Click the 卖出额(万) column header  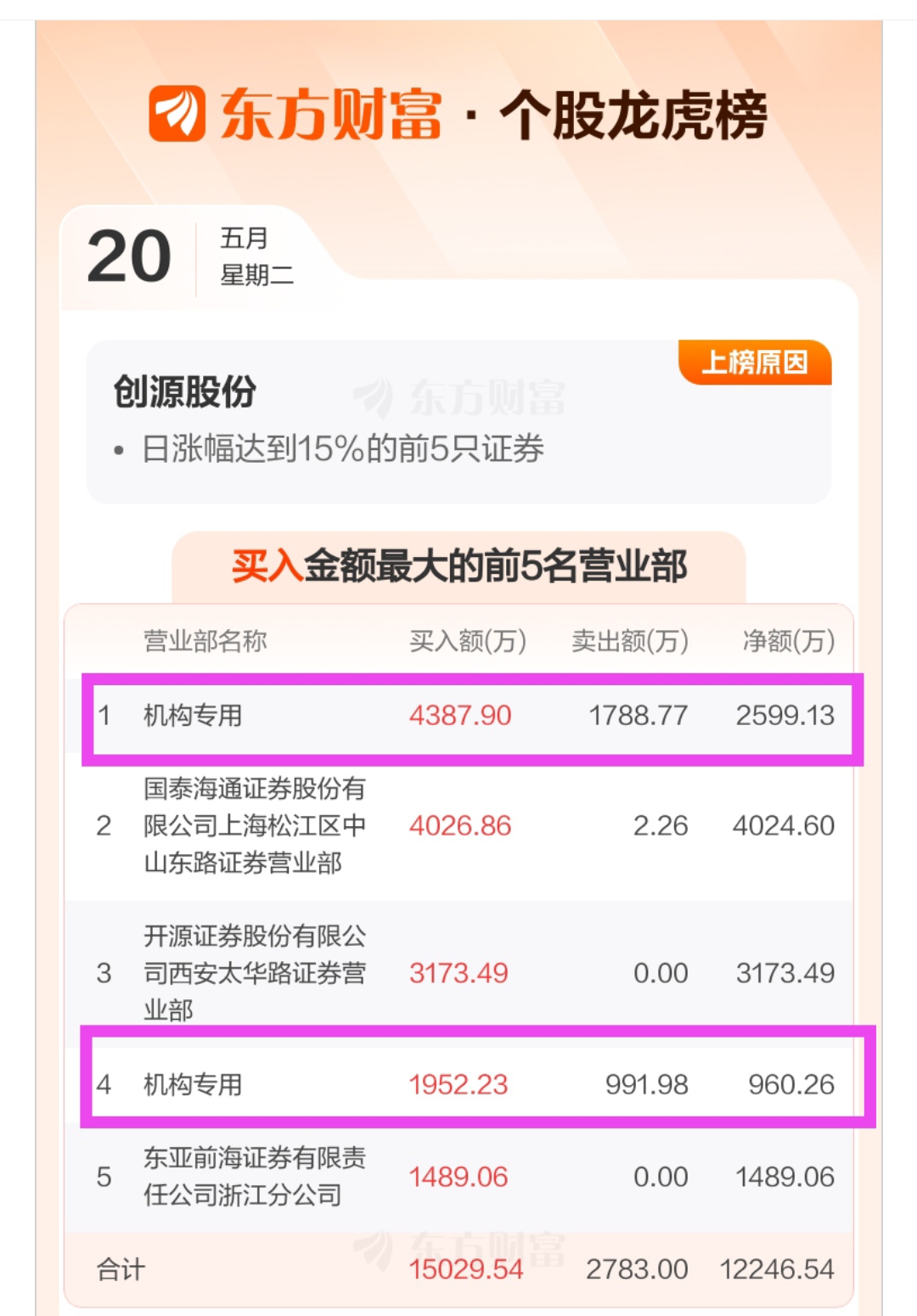[630, 641]
